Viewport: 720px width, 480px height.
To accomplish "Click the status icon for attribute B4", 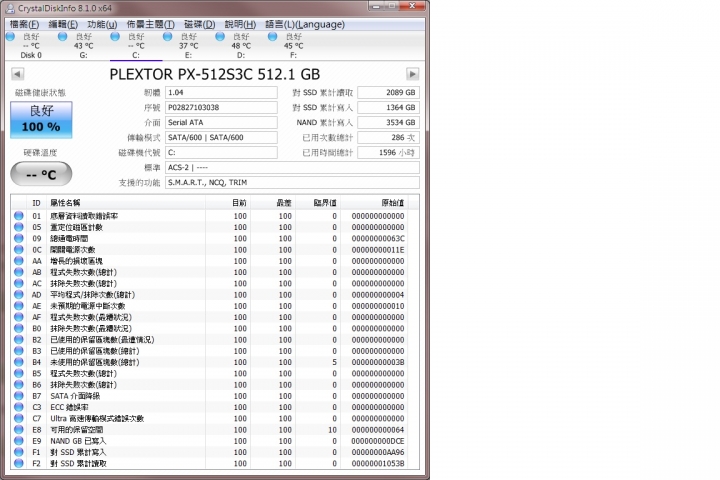I will [x=19, y=362].
